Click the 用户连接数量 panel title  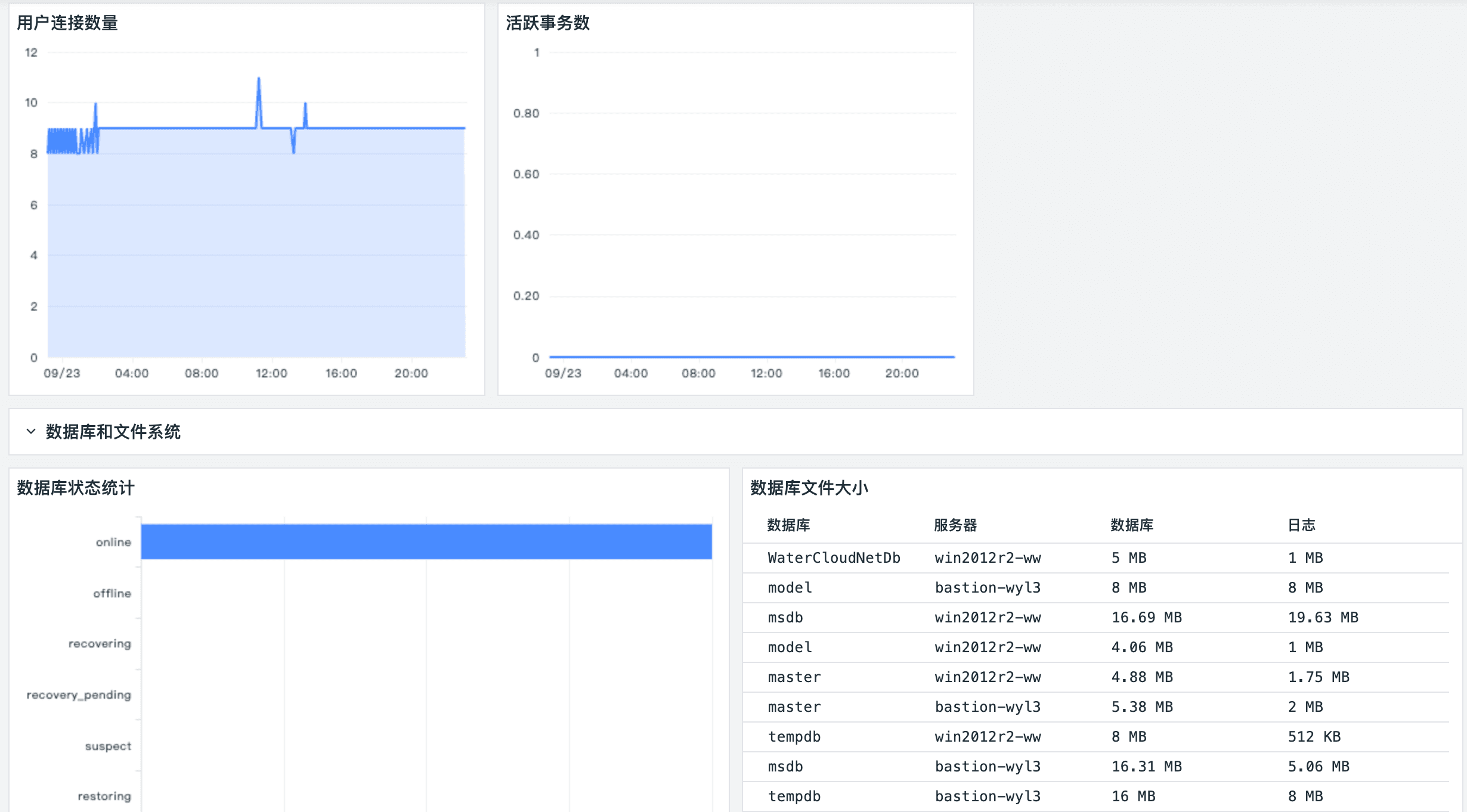67,23
